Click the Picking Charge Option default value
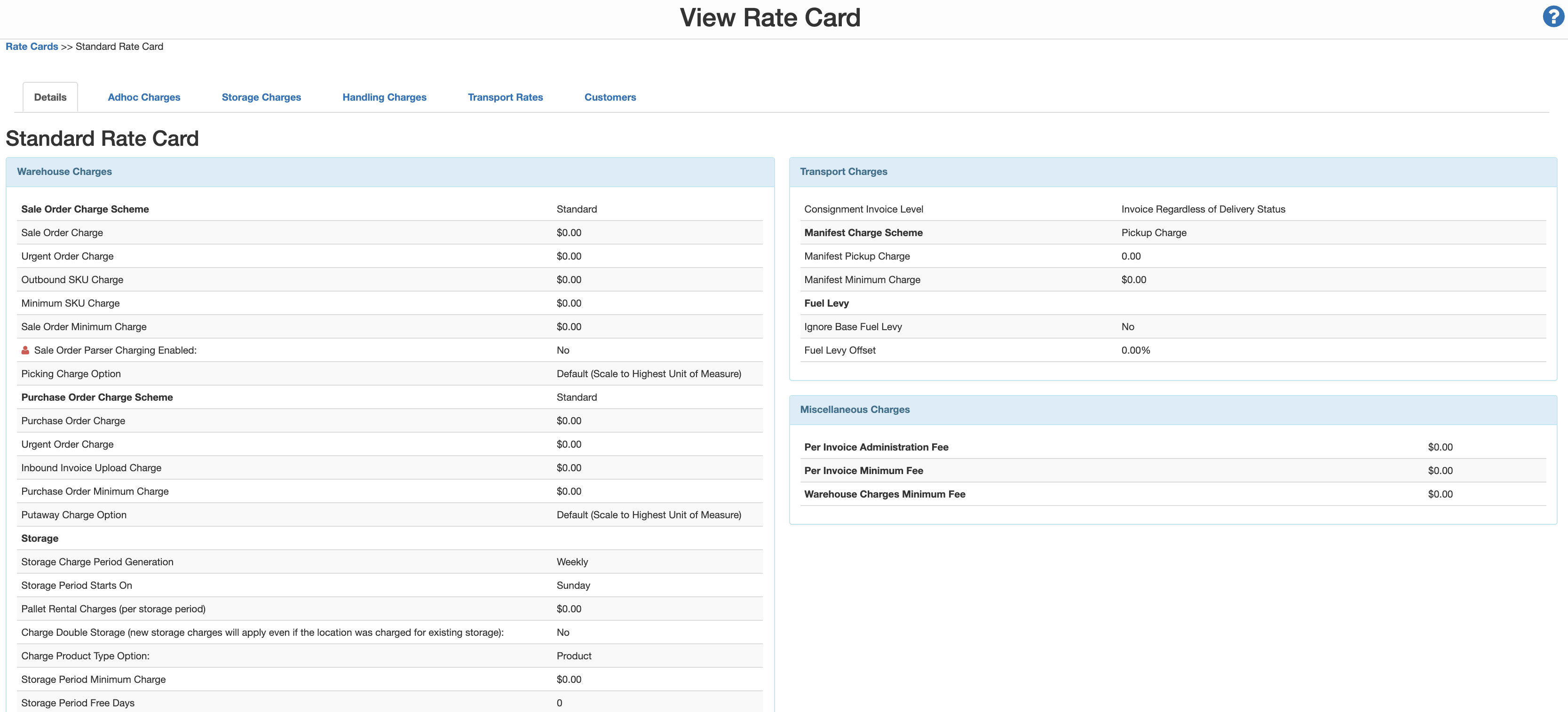 tap(648, 374)
